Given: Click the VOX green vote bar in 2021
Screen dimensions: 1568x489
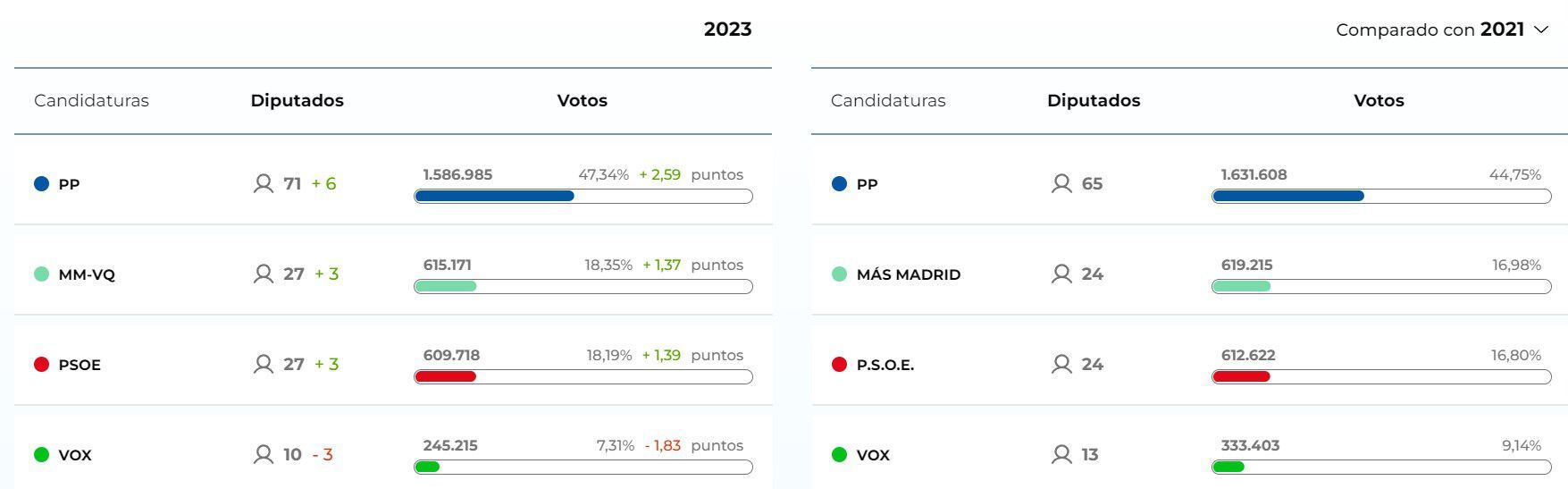Looking at the screenshot, I should point(1229,467).
